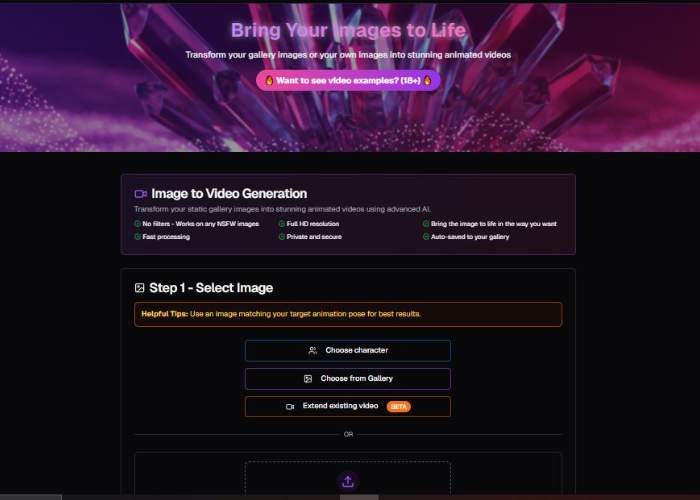
Task: Click the checkmark icon beside Private and secure
Action: tap(282, 237)
